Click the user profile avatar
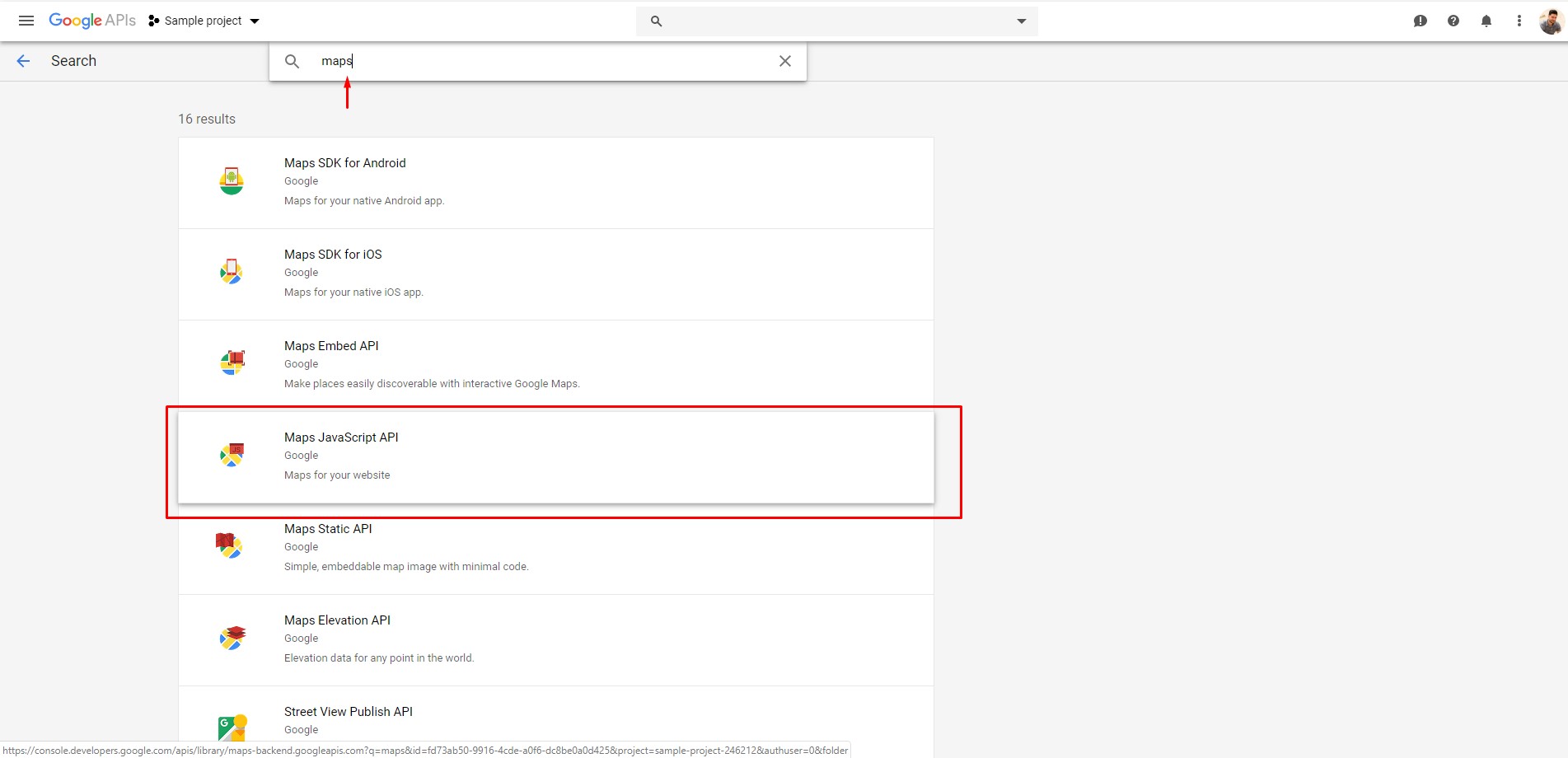Image resolution: width=1568 pixels, height=758 pixels. click(1550, 21)
